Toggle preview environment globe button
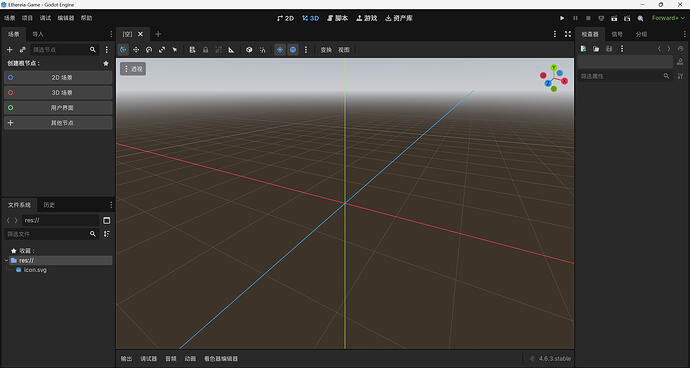This screenshot has width=690, height=368. (293, 50)
